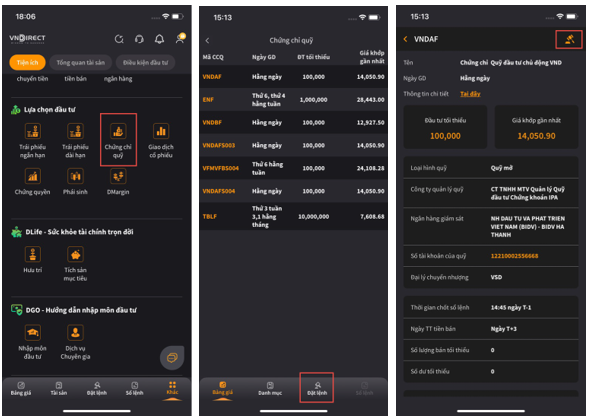Screen dimensions: 592x417
Task: Select the VFMVFBS004 fund row
Action: [293, 168]
